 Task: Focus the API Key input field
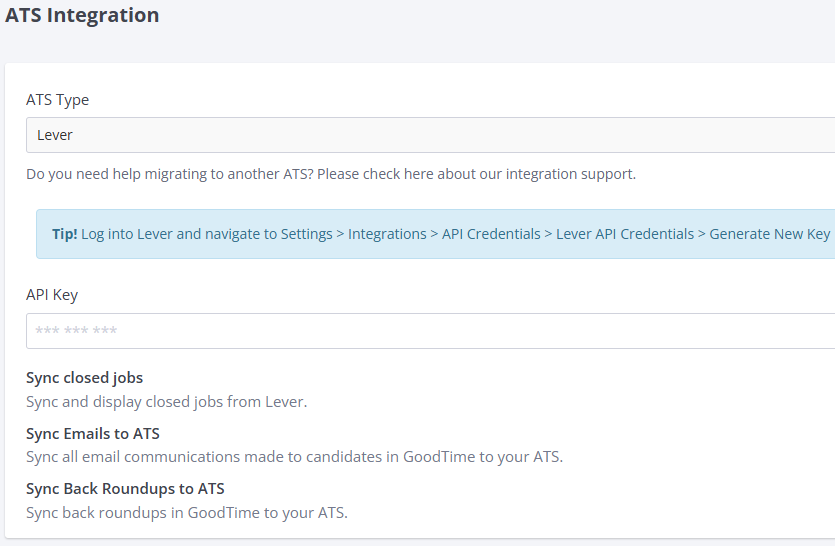coord(430,331)
